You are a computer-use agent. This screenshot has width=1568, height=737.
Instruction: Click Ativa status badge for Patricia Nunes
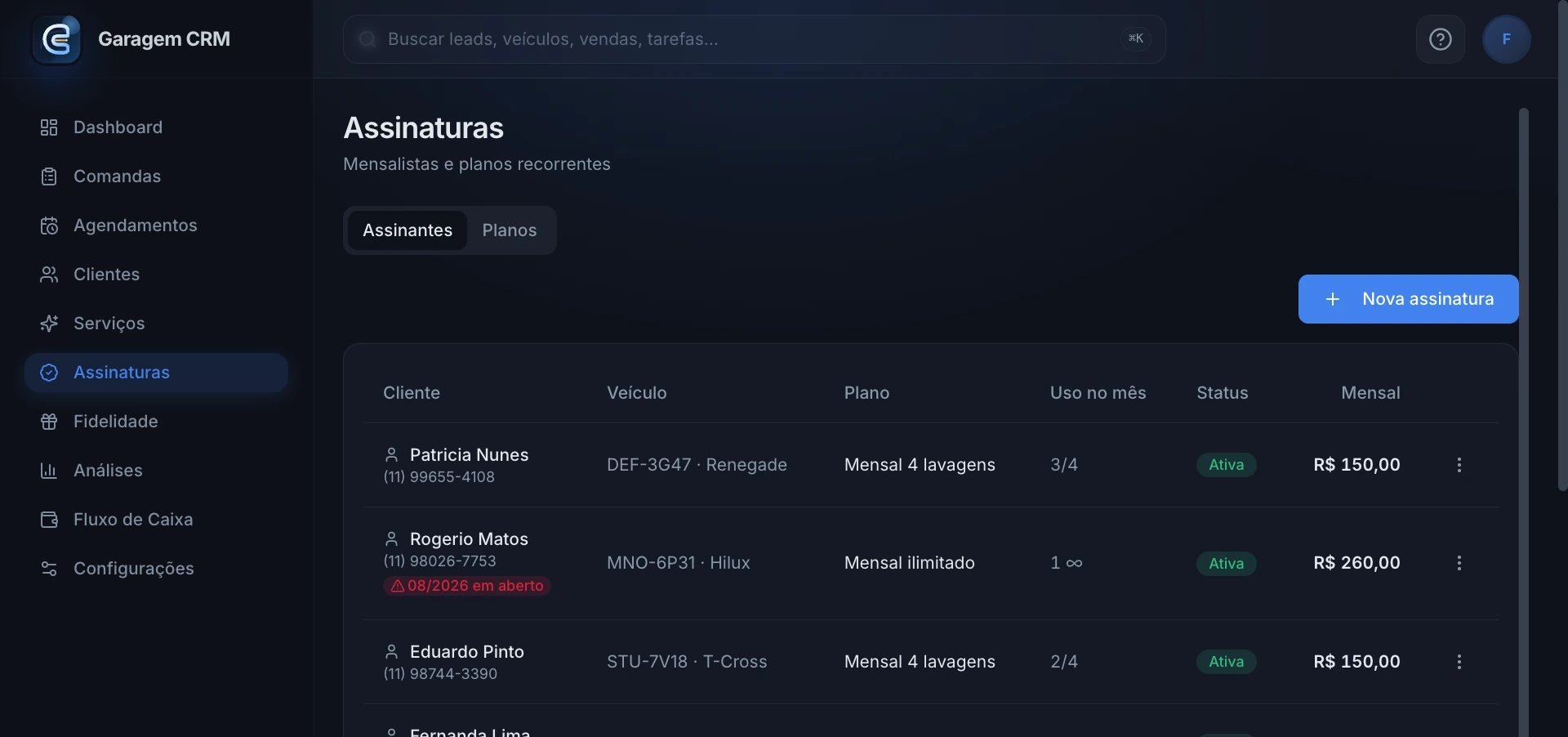pyautogui.click(x=1226, y=465)
